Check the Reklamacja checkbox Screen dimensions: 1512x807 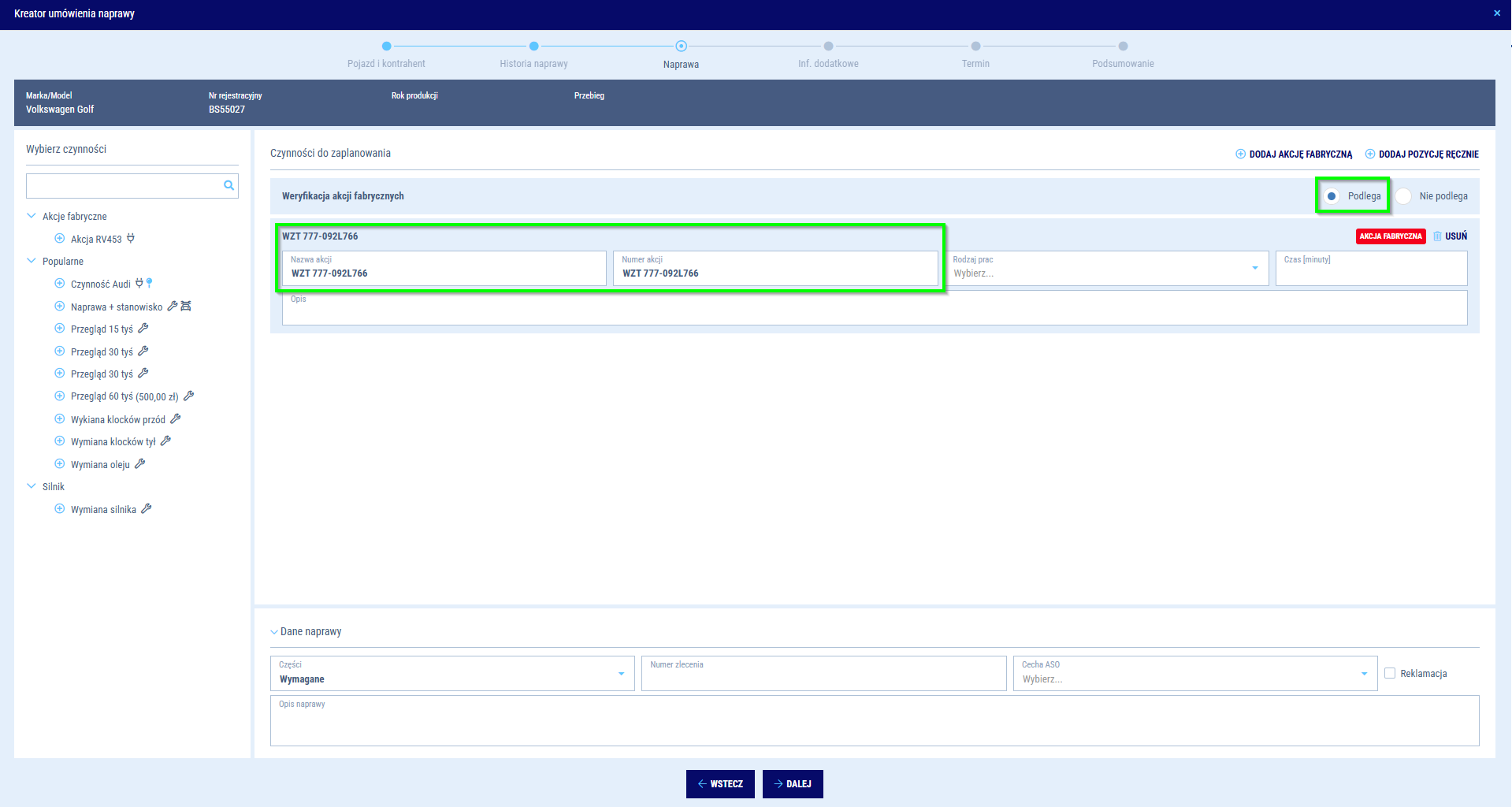click(1390, 673)
